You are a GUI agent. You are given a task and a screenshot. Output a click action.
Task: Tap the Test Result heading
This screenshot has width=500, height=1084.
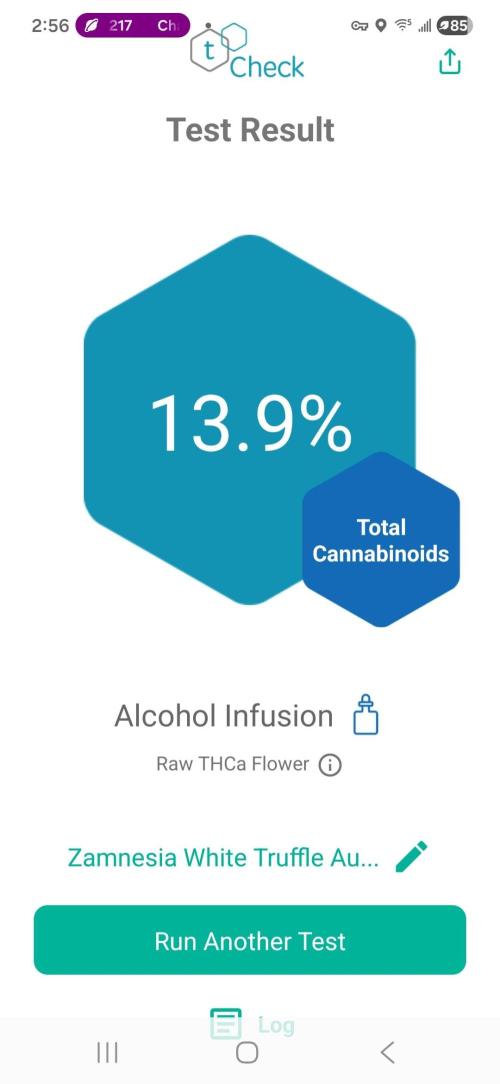(250, 130)
